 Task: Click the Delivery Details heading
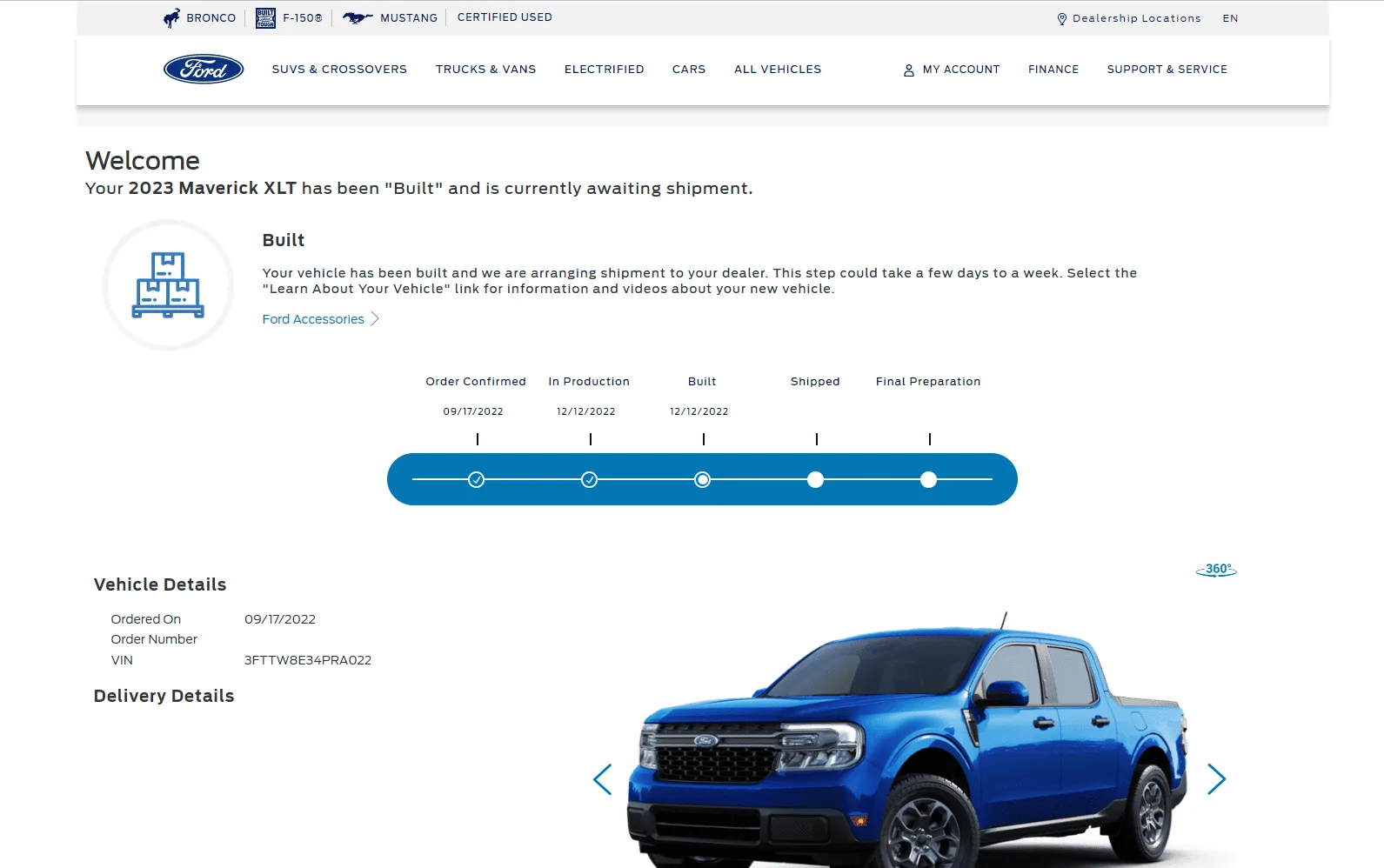click(x=164, y=696)
